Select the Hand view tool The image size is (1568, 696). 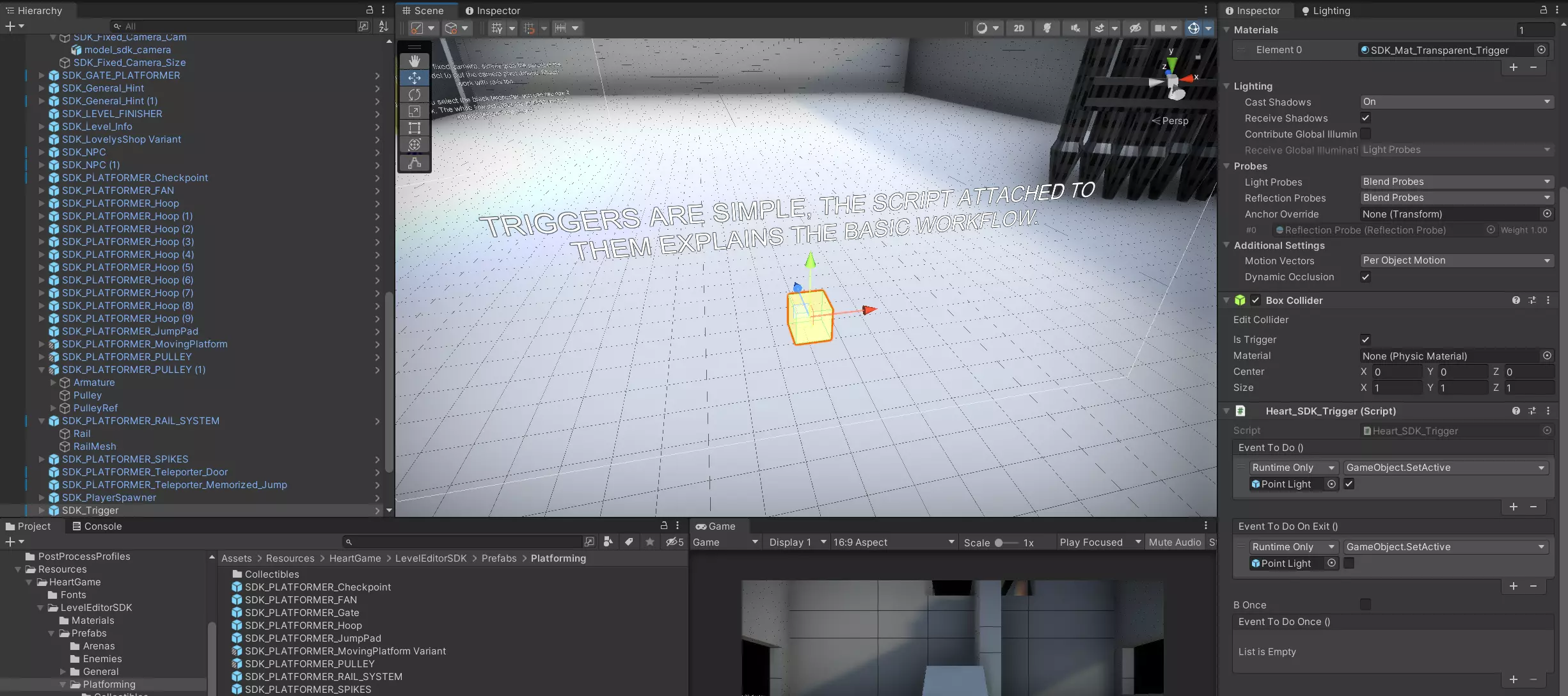pyautogui.click(x=415, y=61)
